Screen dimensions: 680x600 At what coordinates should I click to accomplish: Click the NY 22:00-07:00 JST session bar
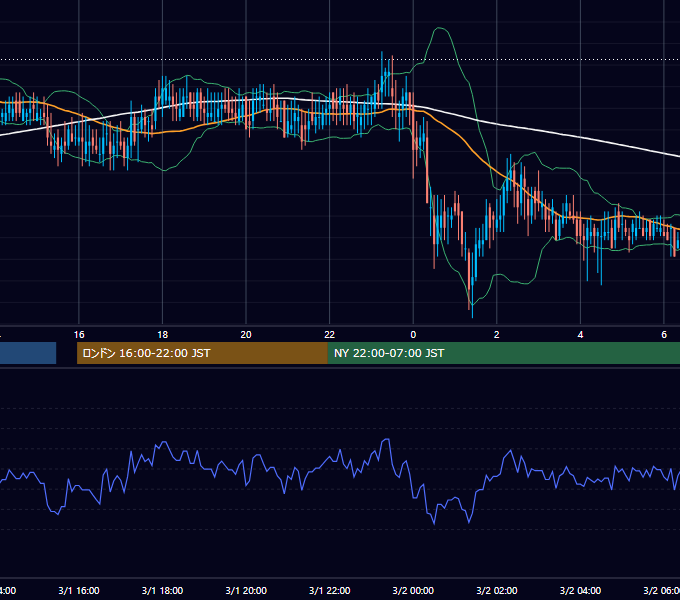coord(503,353)
